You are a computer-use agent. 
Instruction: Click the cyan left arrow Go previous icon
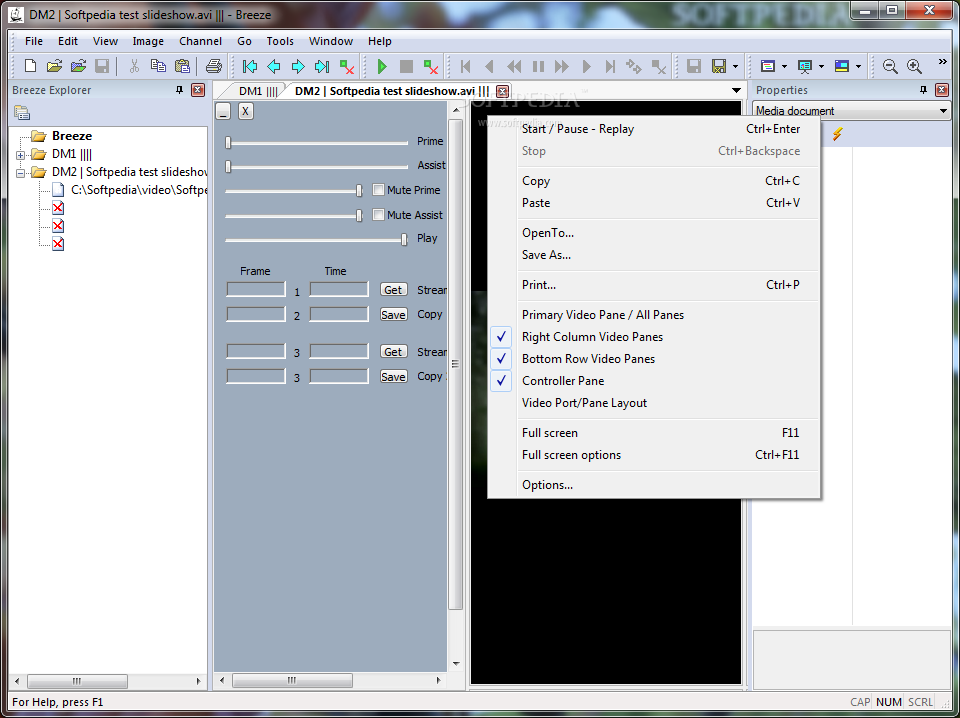pyautogui.click(x=274, y=66)
